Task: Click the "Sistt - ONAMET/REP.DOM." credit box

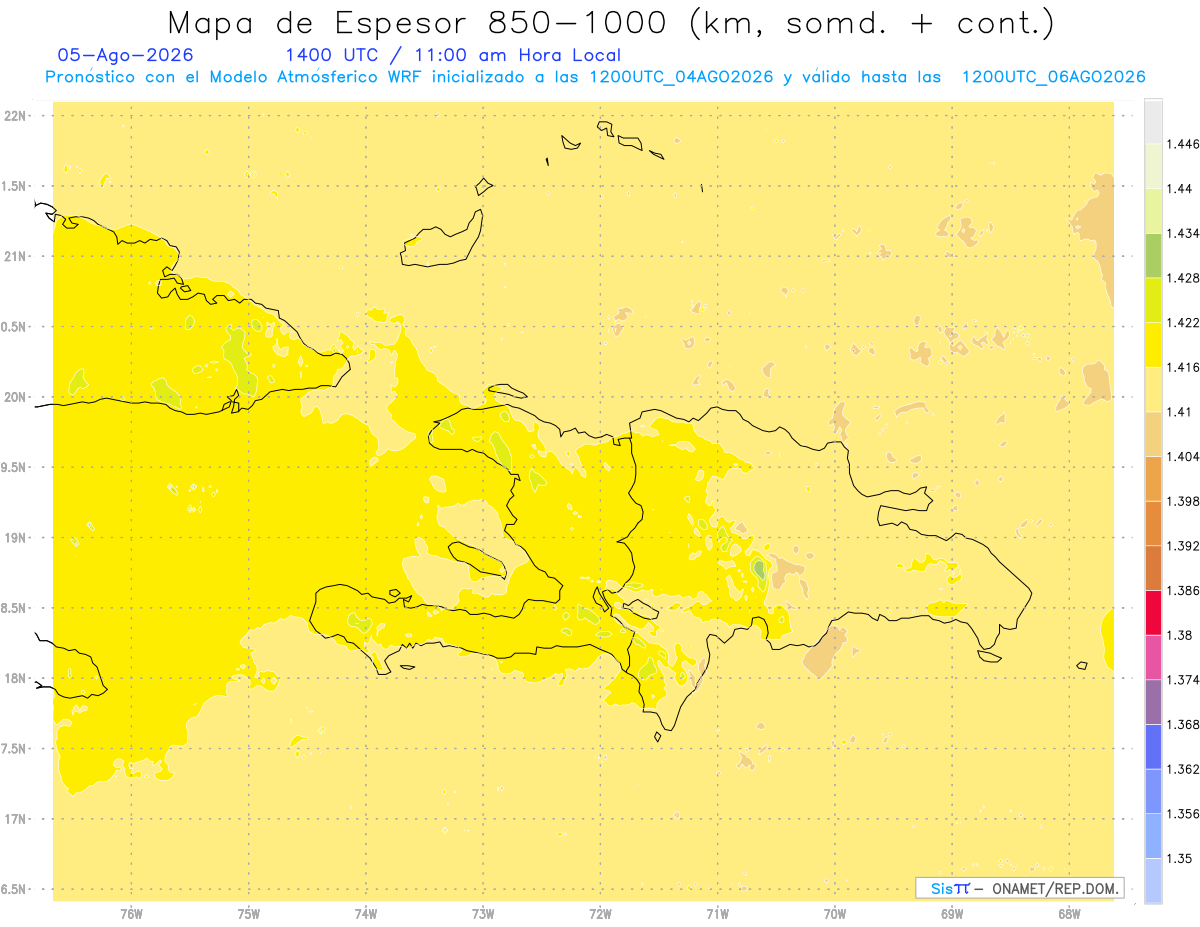Action: pos(1020,888)
